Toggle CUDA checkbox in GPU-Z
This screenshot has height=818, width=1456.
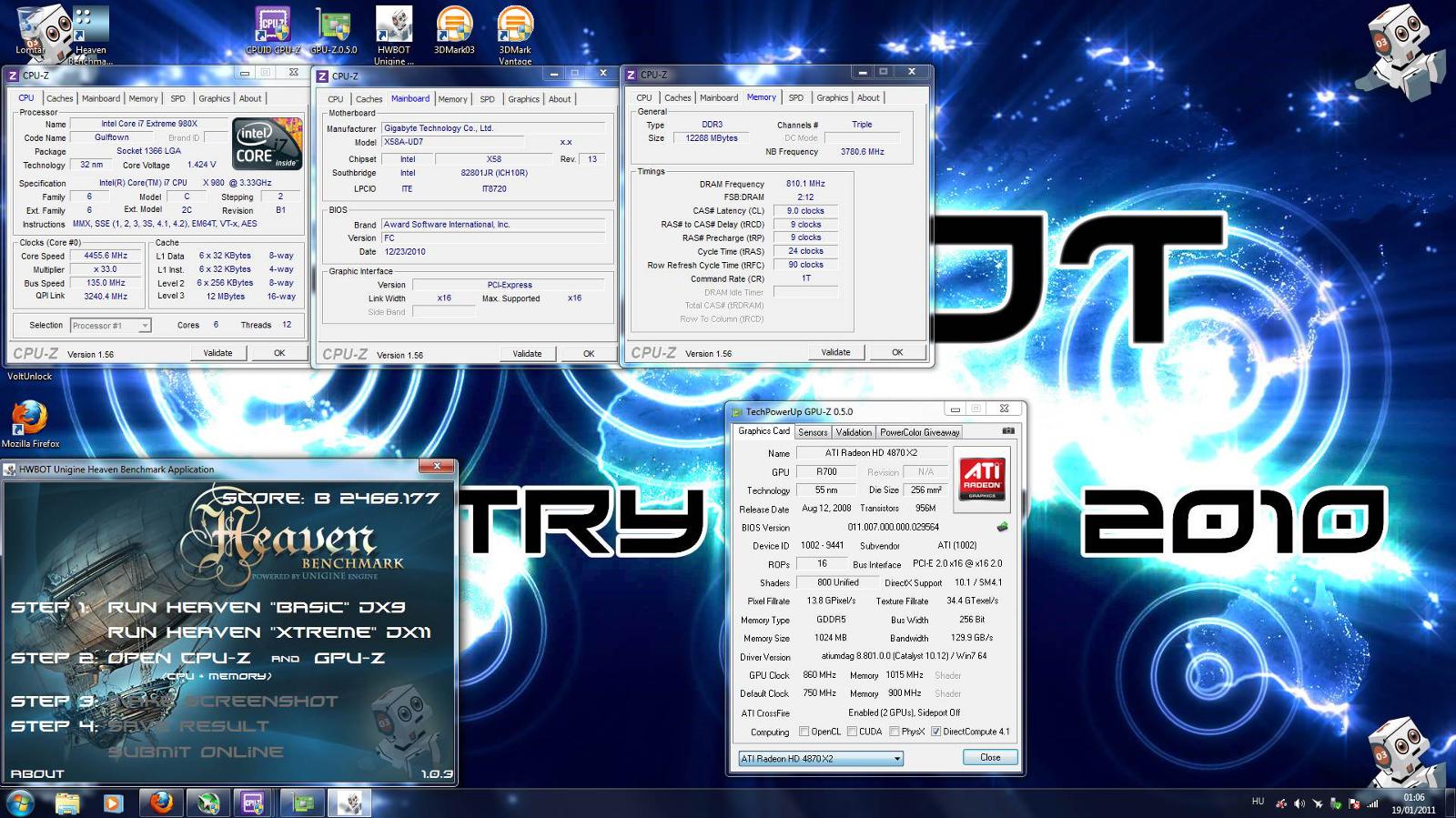852,732
